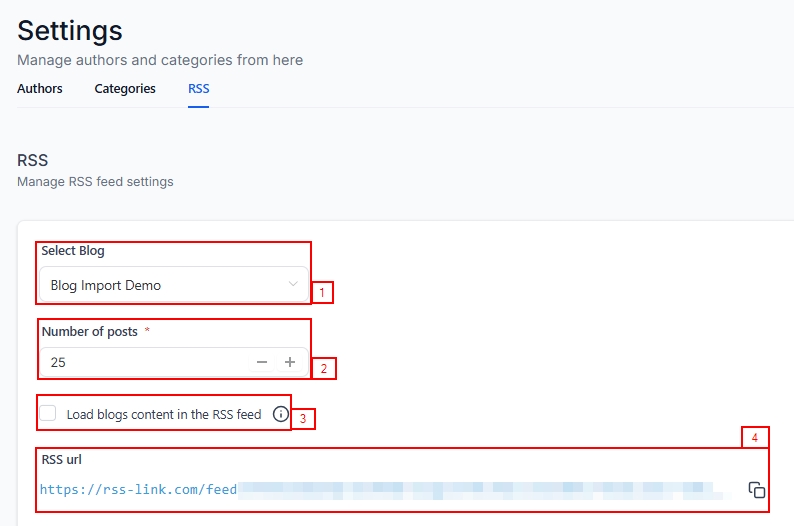Open the Categories tab

pyautogui.click(x=125, y=89)
